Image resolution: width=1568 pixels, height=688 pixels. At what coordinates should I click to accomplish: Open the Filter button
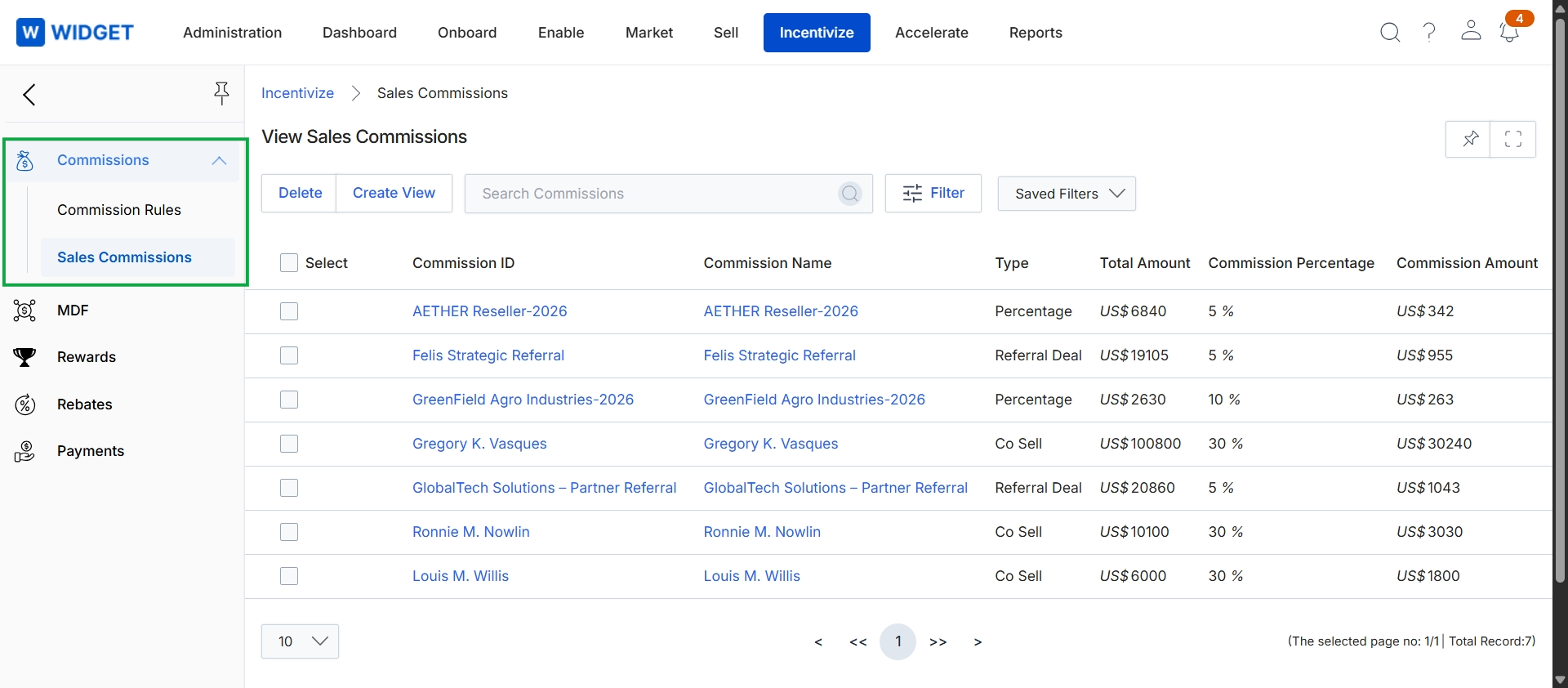click(933, 194)
